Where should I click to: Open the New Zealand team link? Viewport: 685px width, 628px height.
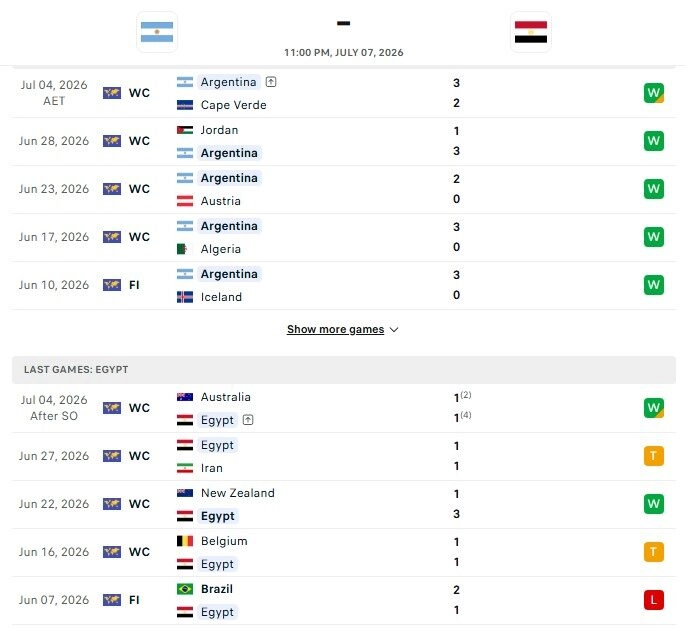pyautogui.click(x=238, y=493)
